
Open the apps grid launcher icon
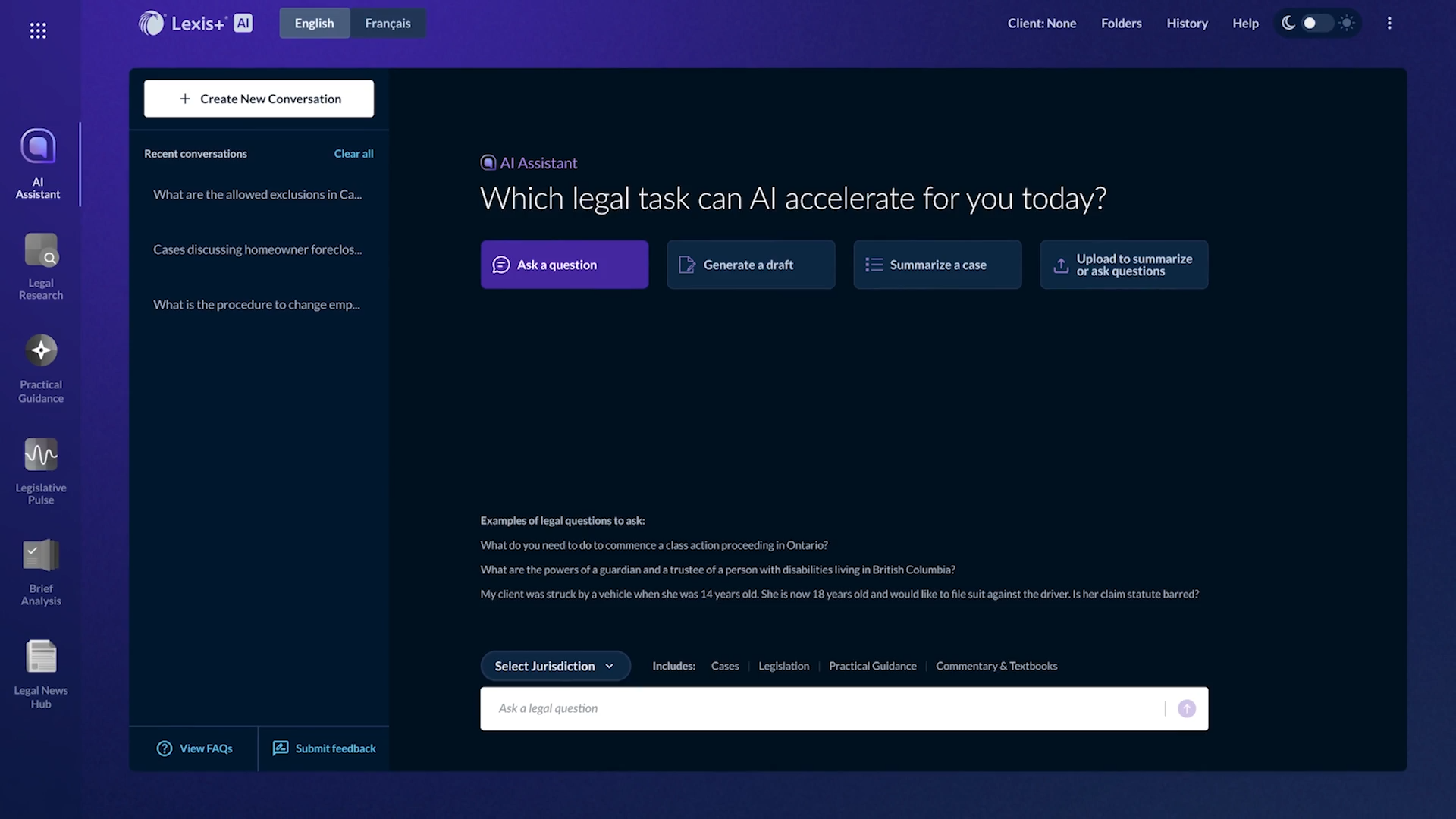(x=38, y=30)
